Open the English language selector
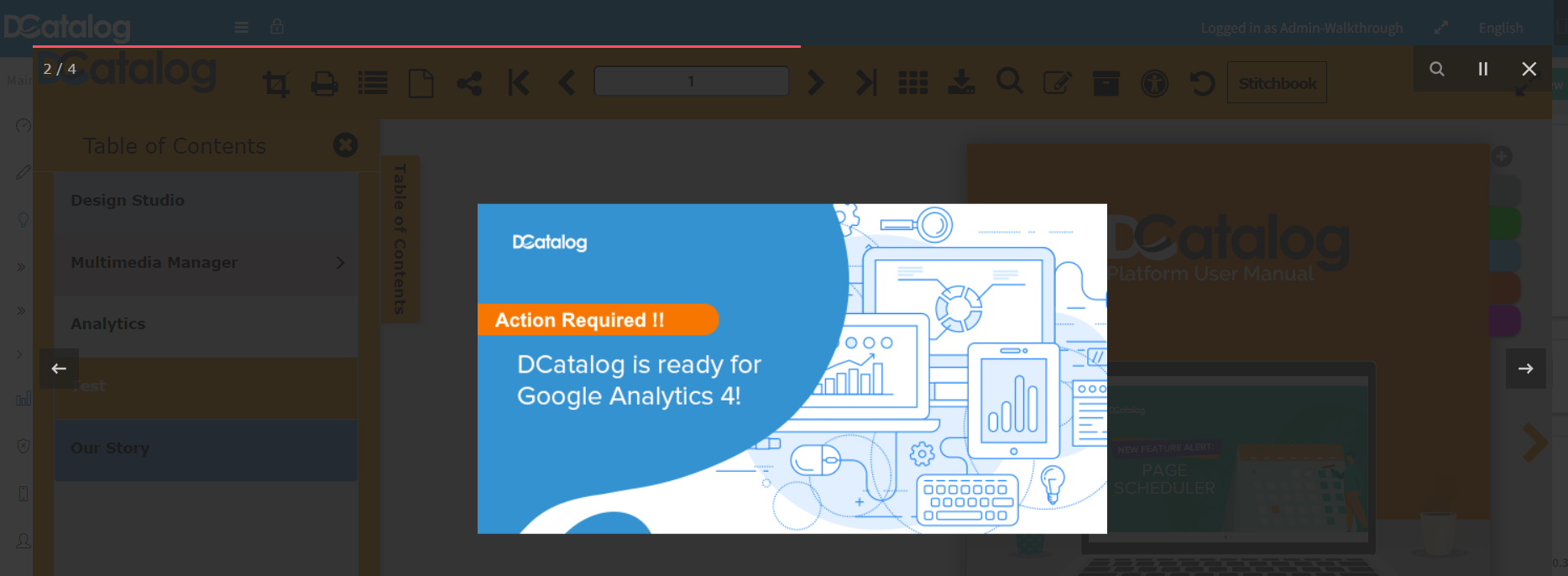This screenshot has height=576, width=1568. (1501, 28)
